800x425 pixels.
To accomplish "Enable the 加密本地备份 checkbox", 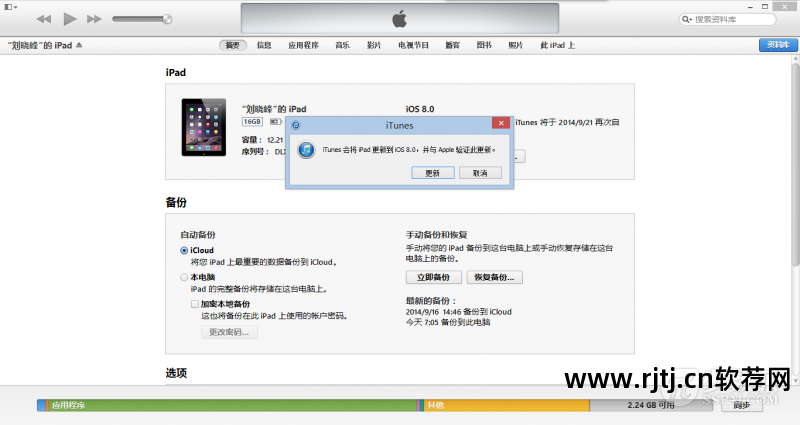I will click(x=195, y=304).
